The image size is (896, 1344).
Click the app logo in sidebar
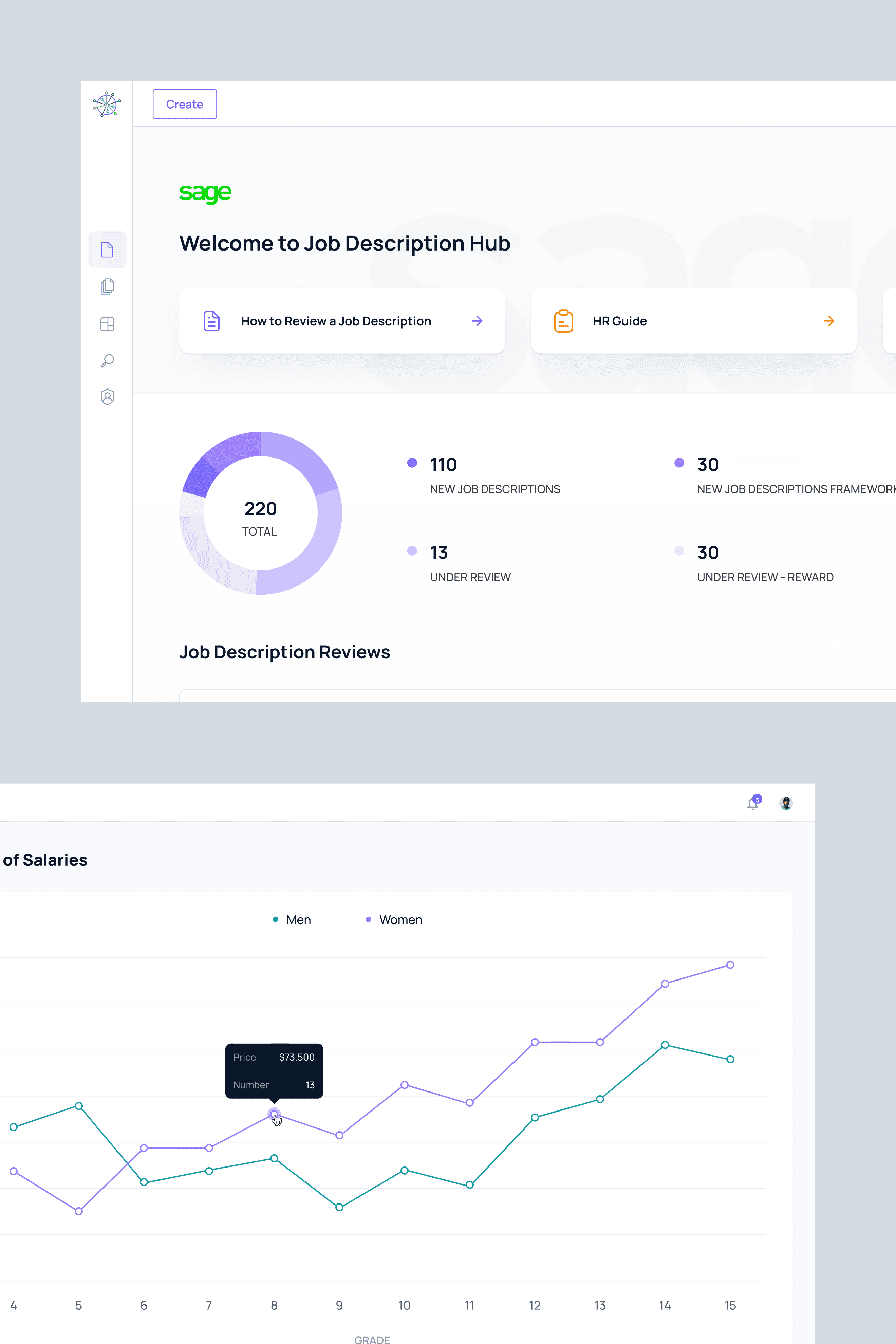(107, 105)
